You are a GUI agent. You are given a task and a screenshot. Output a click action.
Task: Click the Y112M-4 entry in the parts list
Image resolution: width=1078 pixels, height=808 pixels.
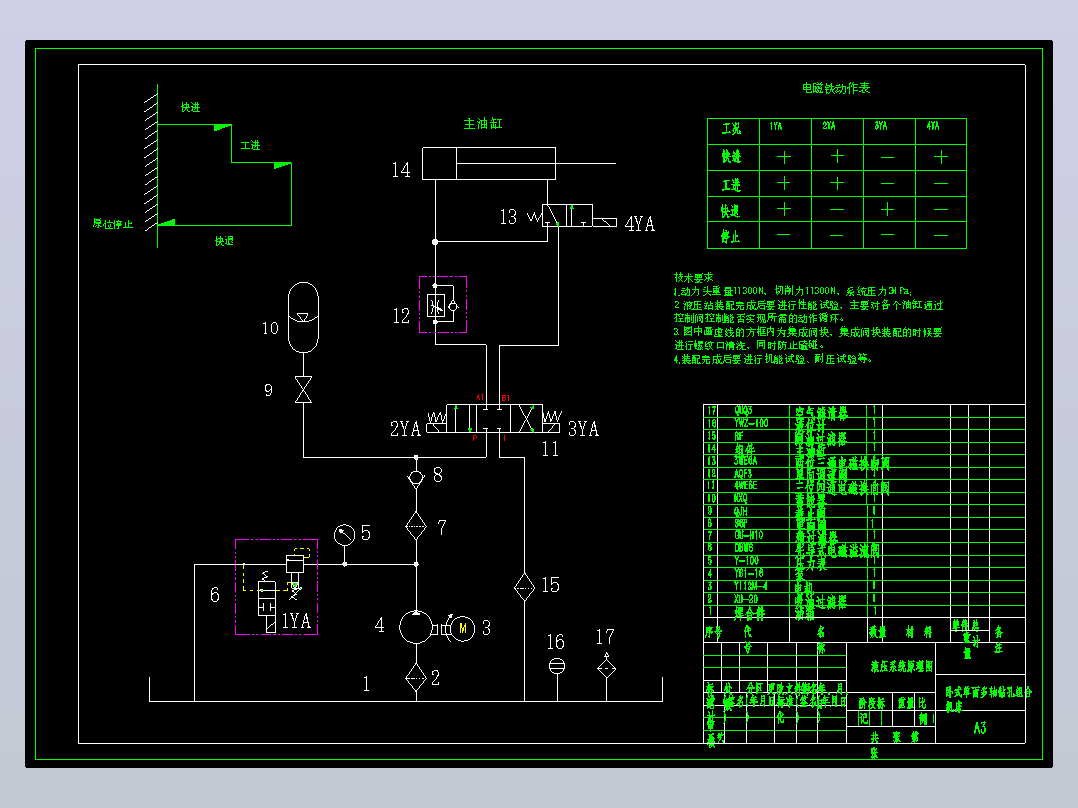coord(751,586)
